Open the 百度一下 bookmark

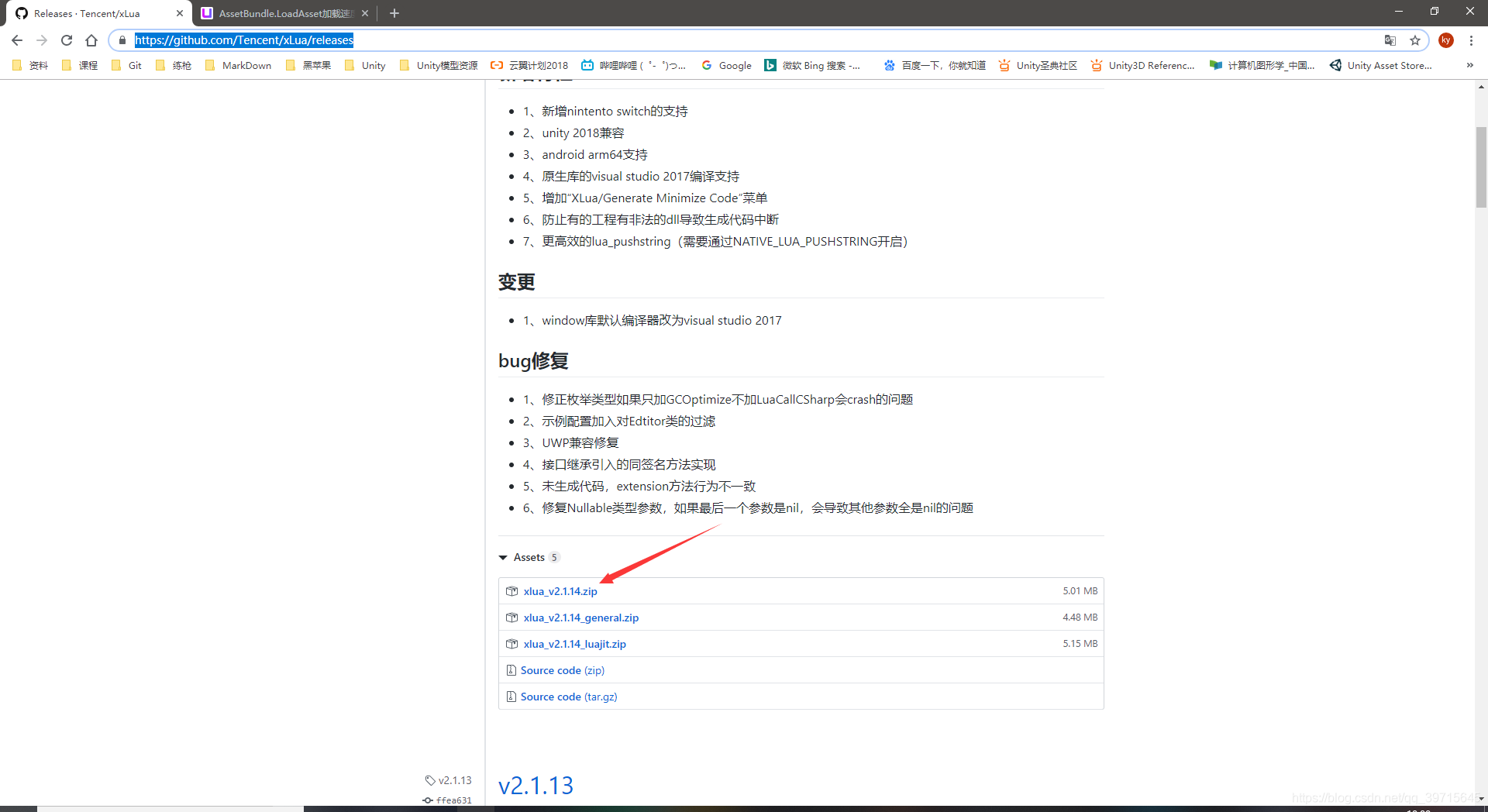point(935,65)
